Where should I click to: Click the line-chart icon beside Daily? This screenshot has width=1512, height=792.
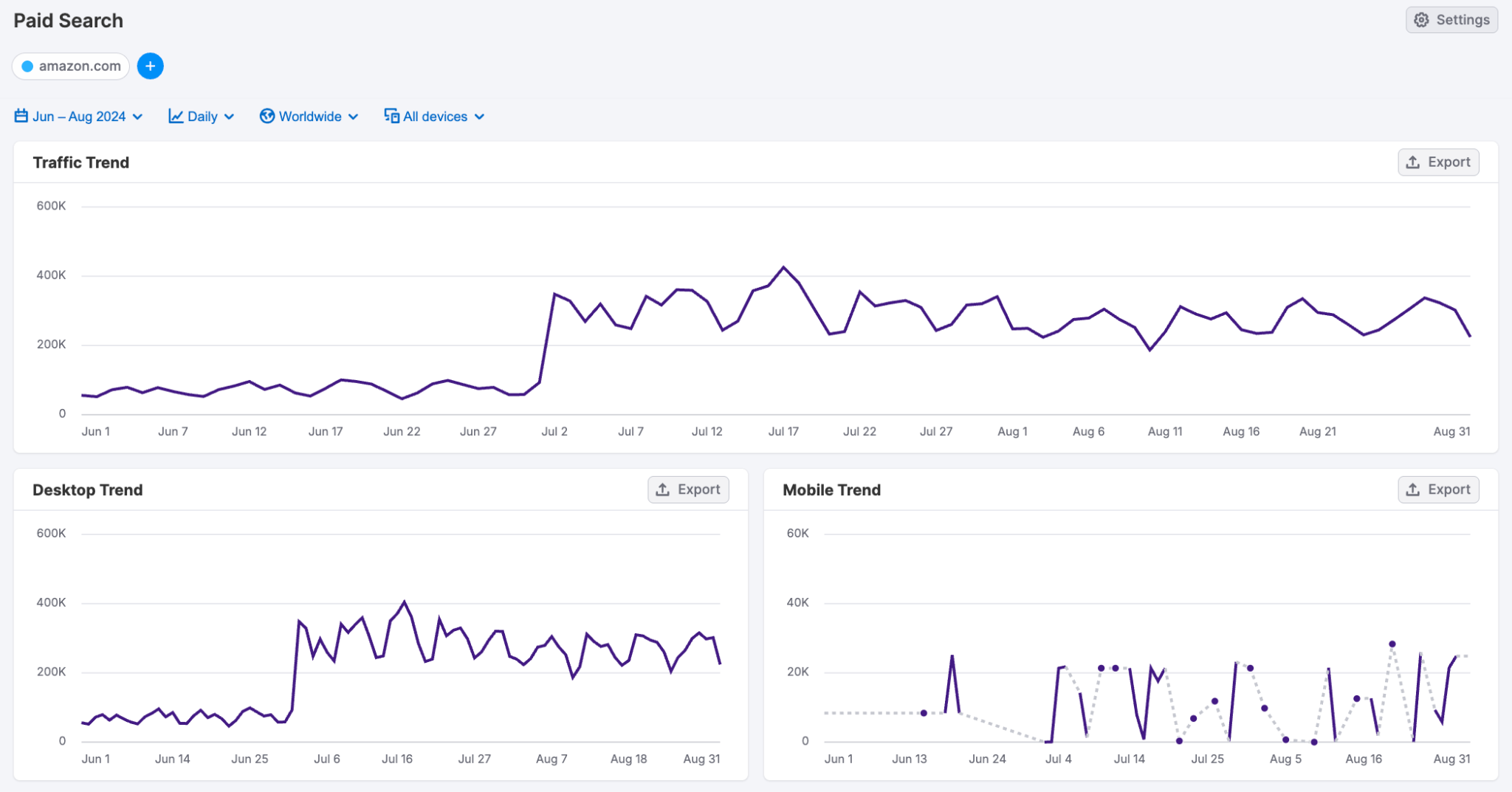pyautogui.click(x=175, y=116)
